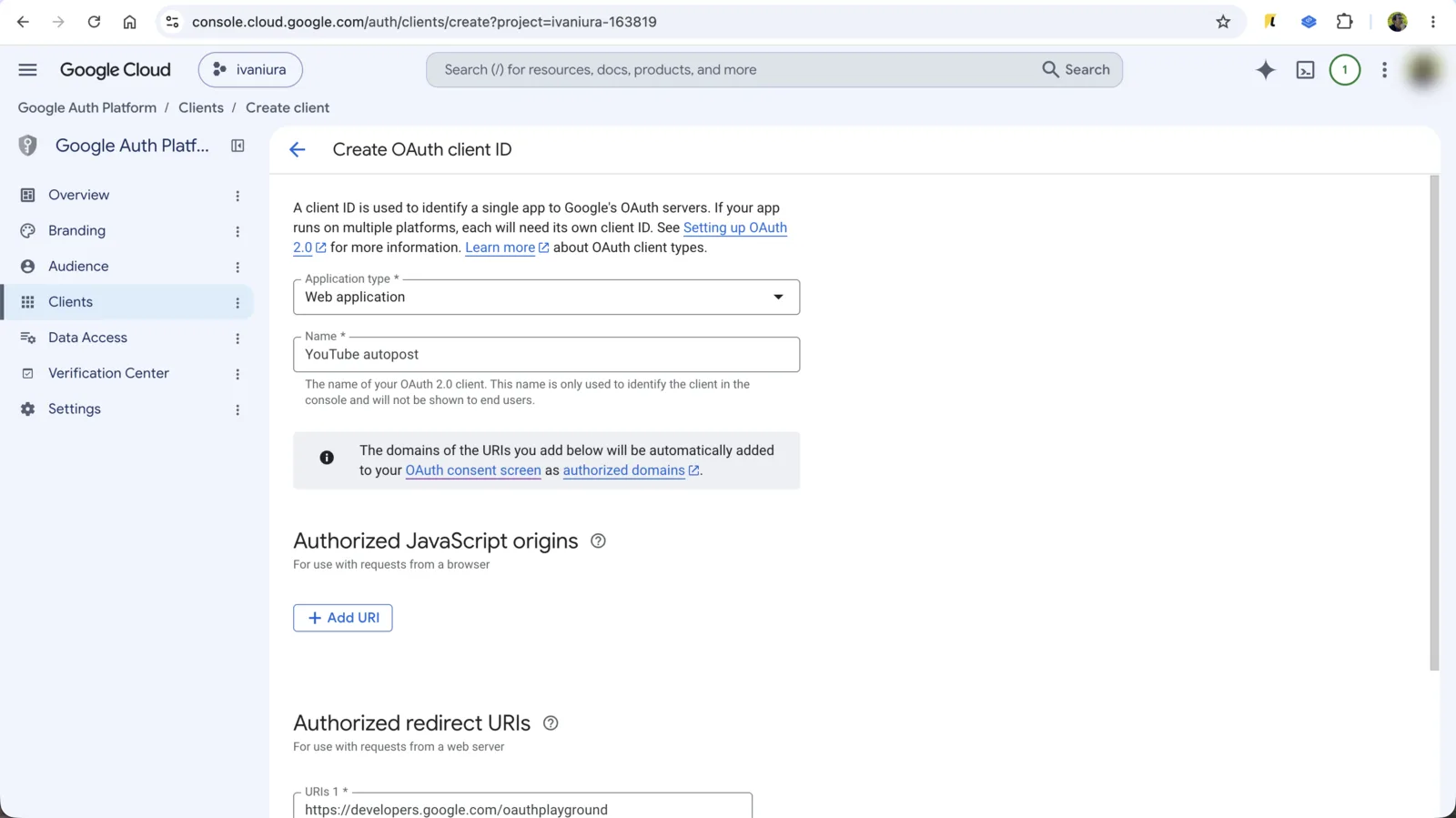Open the Google account avatar
This screenshot has height=818, width=1456.
point(1422,70)
